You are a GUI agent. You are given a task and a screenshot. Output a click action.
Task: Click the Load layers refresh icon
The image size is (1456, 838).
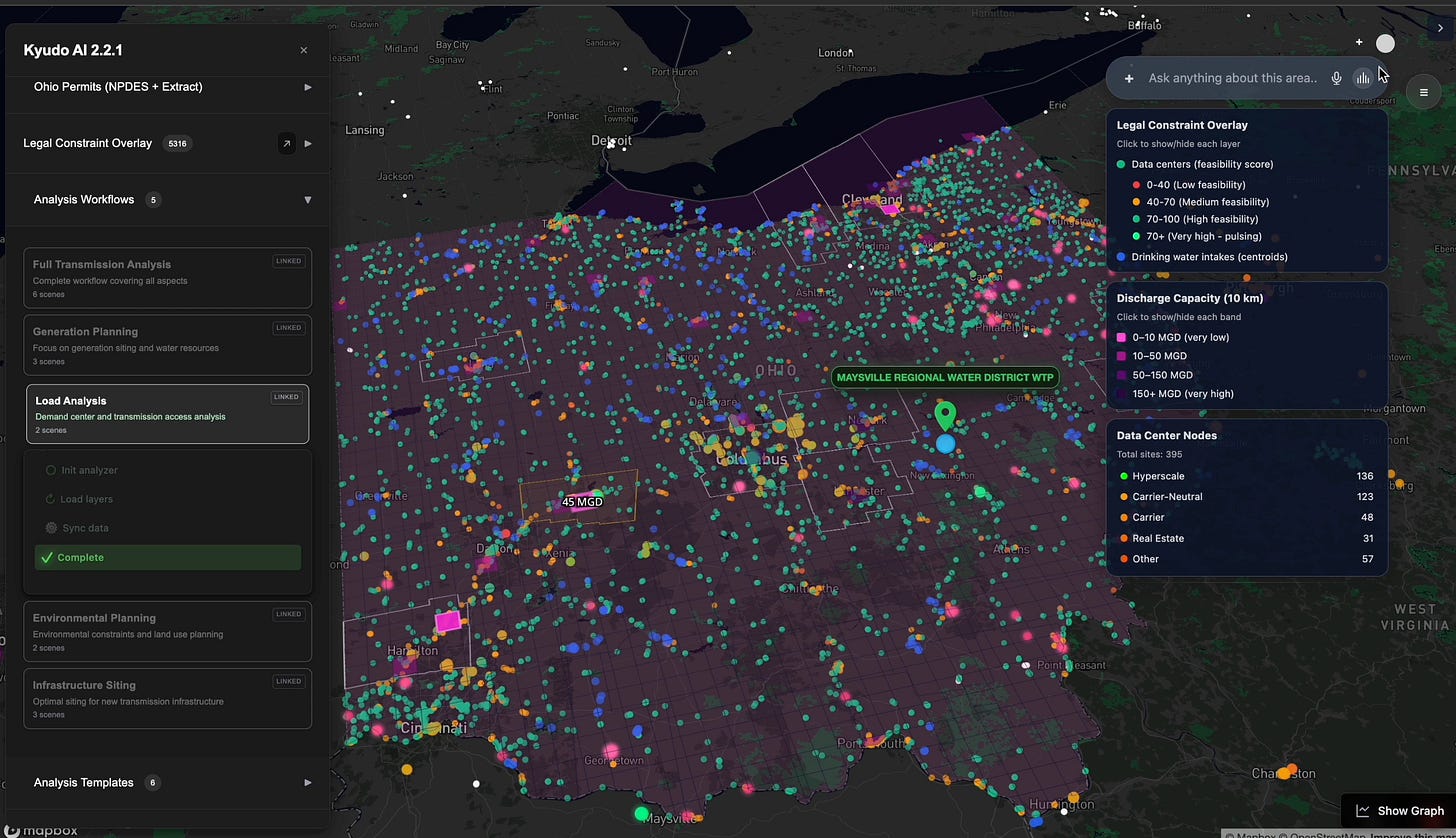51,499
